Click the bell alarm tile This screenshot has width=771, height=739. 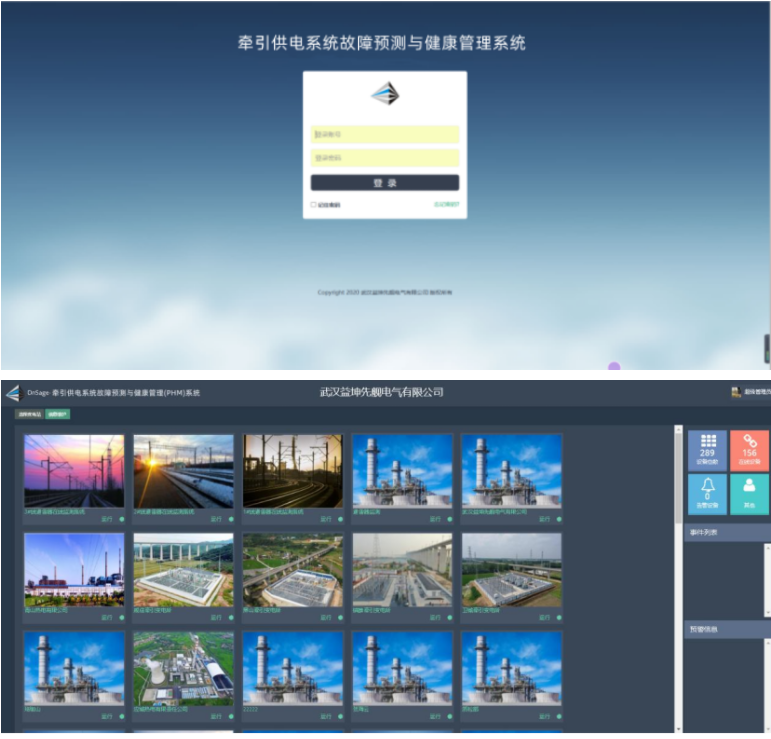(707, 493)
